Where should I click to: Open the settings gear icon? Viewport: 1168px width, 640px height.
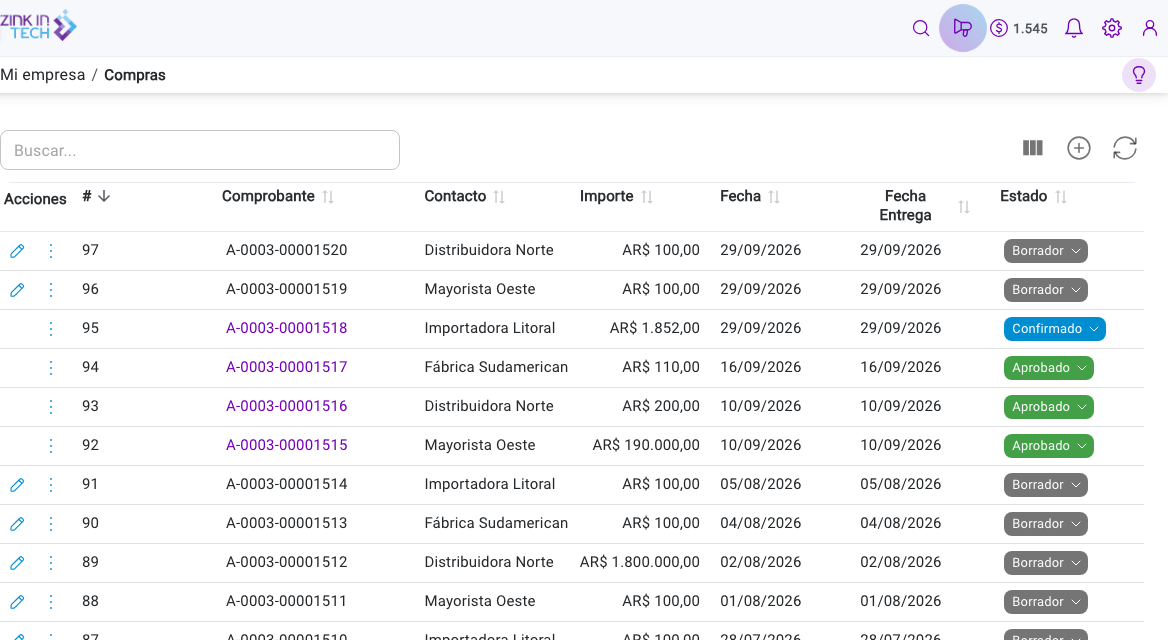(x=1111, y=28)
